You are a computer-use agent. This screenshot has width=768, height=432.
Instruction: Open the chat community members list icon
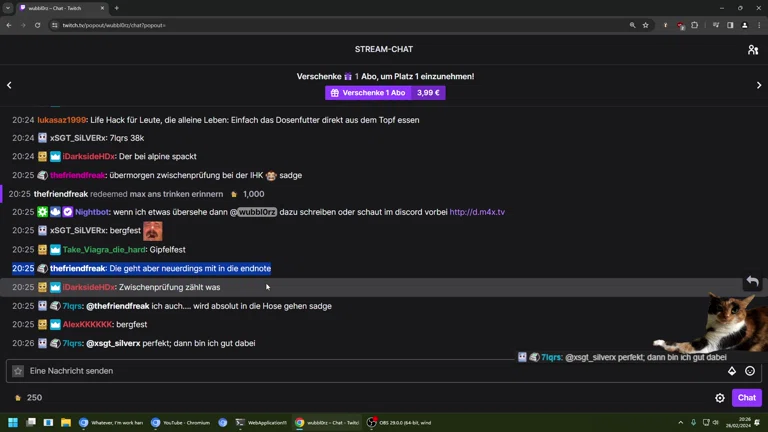(752, 49)
